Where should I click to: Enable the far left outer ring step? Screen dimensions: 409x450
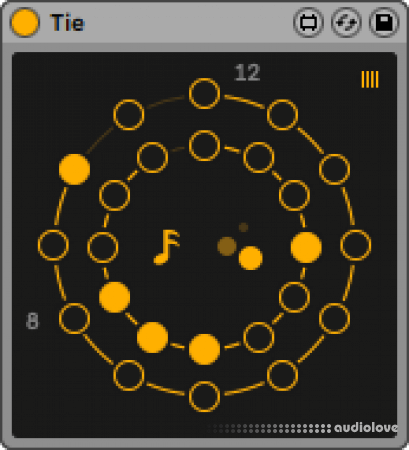coord(53,245)
